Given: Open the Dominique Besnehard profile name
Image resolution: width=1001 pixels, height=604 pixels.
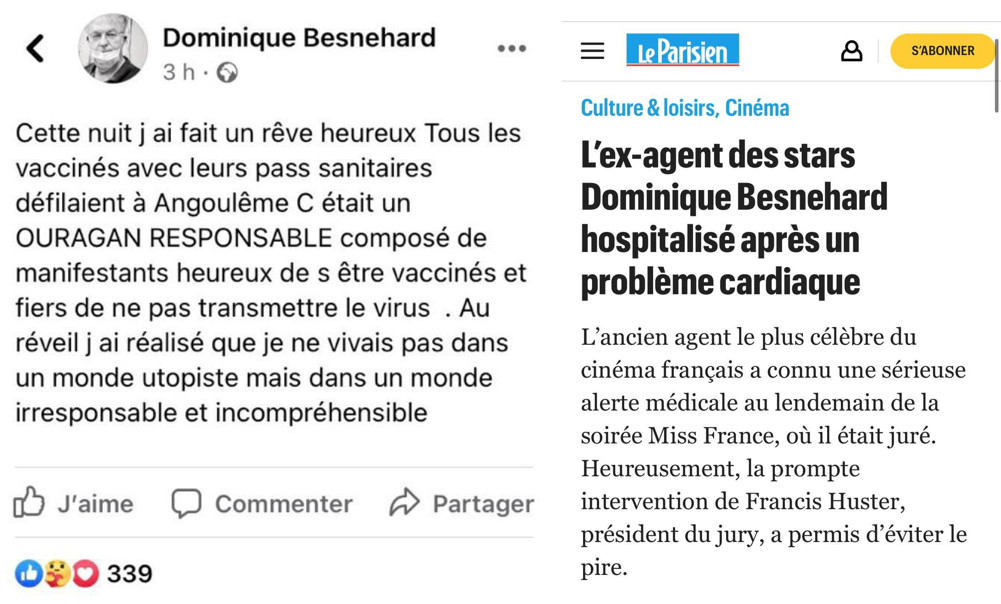Looking at the screenshot, I should click(x=299, y=38).
